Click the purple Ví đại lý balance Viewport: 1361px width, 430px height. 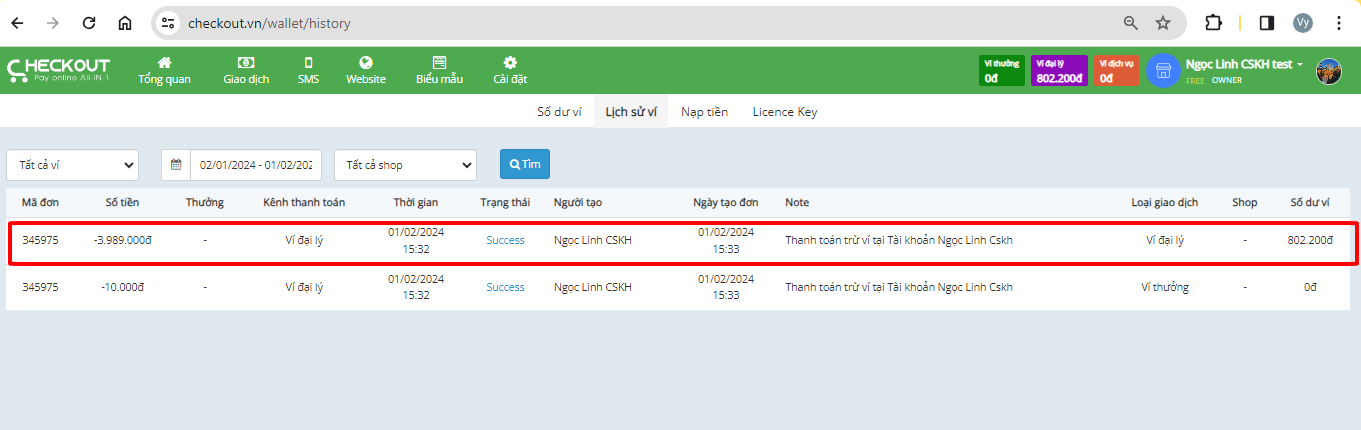point(1059,71)
